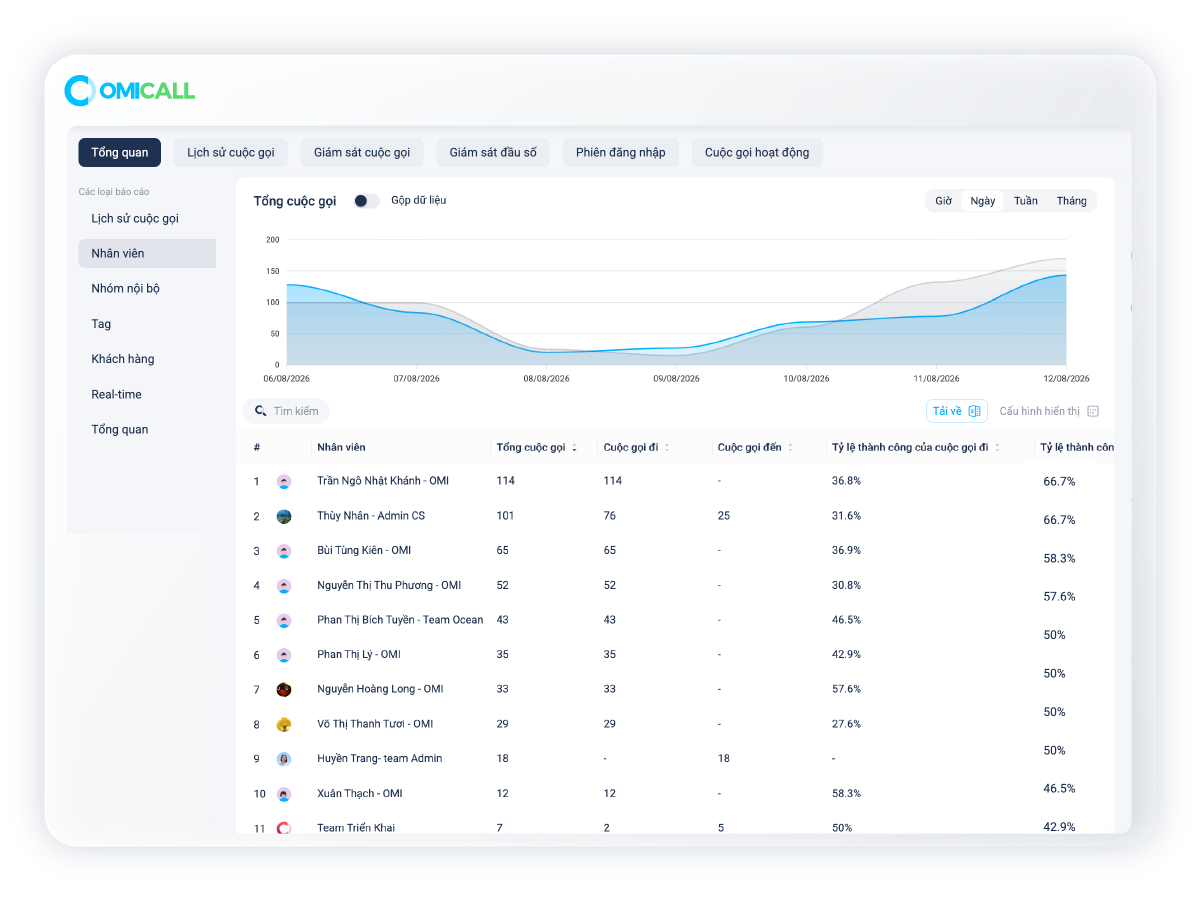The image size is (1201, 901).
Task: Open avatar of Nguyễn Hoàng Long
Action: (284, 689)
